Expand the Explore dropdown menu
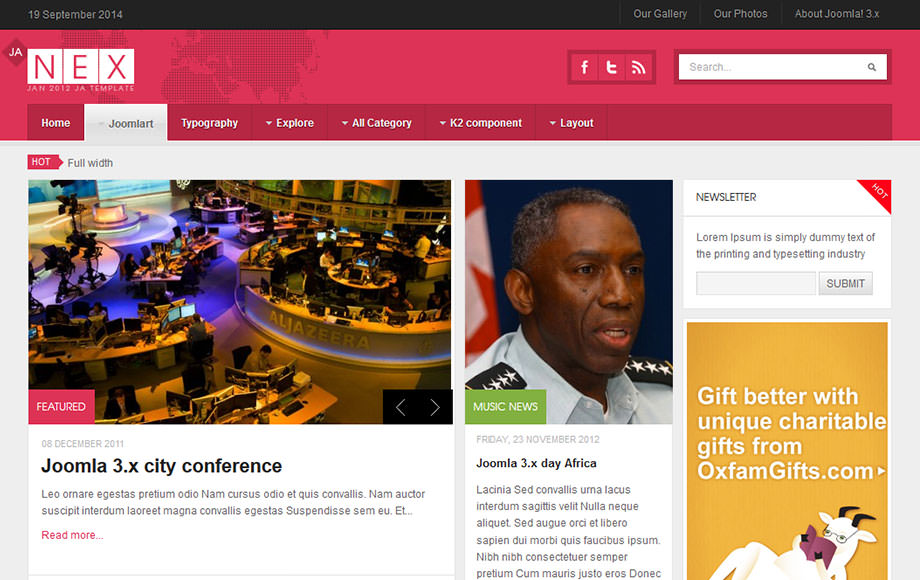920x580 pixels. 289,123
